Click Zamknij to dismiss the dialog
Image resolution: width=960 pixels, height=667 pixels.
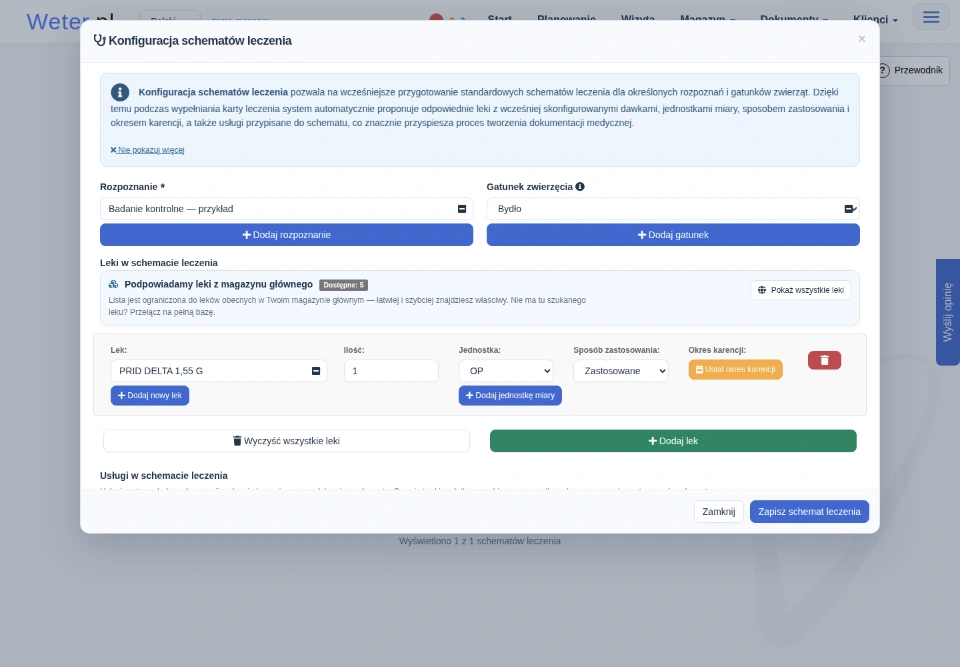(x=719, y=511)
